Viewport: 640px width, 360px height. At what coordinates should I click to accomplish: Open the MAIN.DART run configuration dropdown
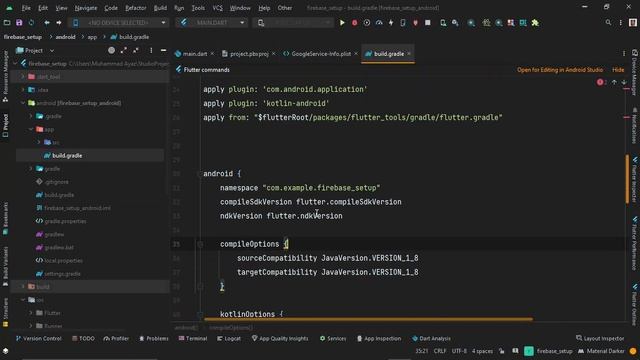[211, 22]
